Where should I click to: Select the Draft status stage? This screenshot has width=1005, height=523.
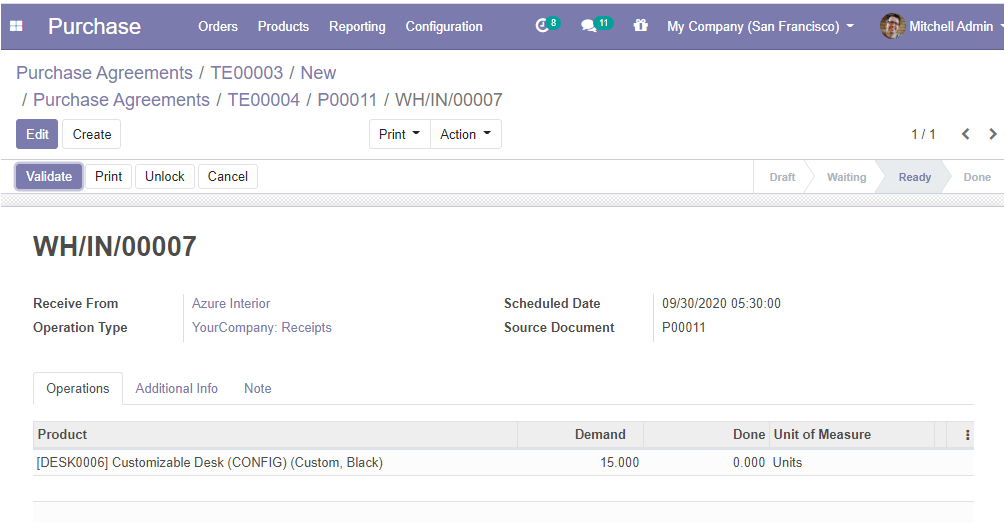[782, 178]
